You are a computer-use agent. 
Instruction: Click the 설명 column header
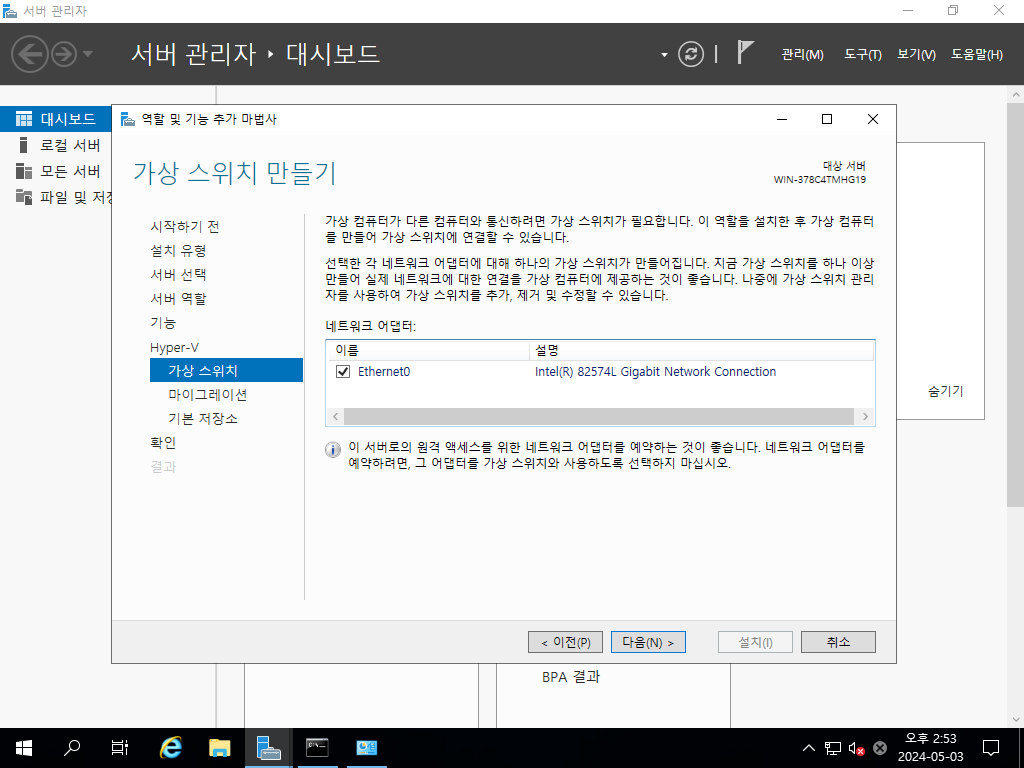click(701, 351)
